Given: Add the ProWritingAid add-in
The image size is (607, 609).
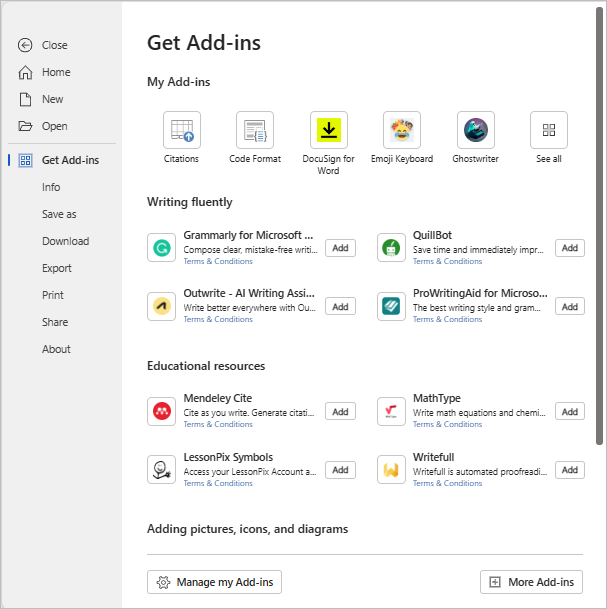Looking at the screenshot, I should 570,307.
